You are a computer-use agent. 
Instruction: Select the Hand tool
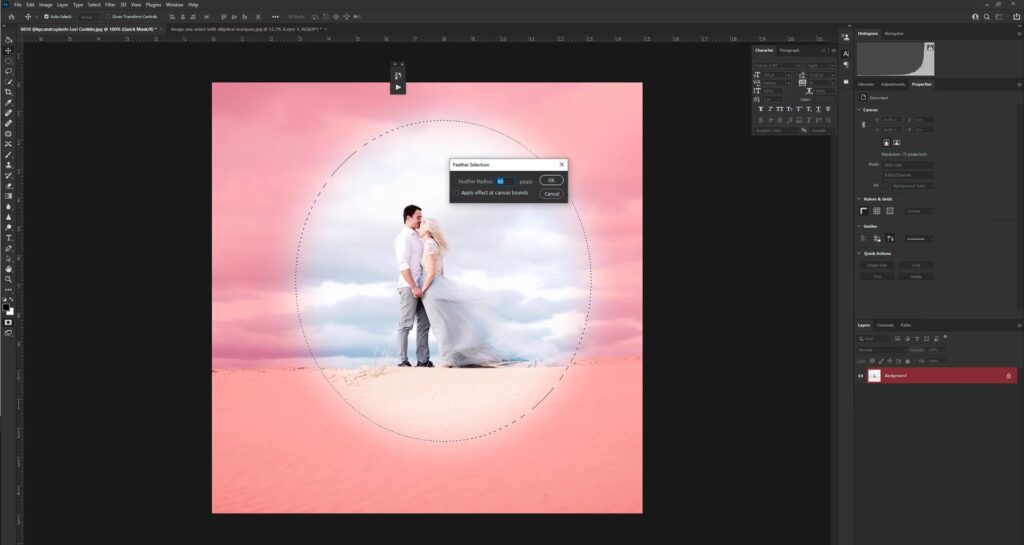(9, 268)
